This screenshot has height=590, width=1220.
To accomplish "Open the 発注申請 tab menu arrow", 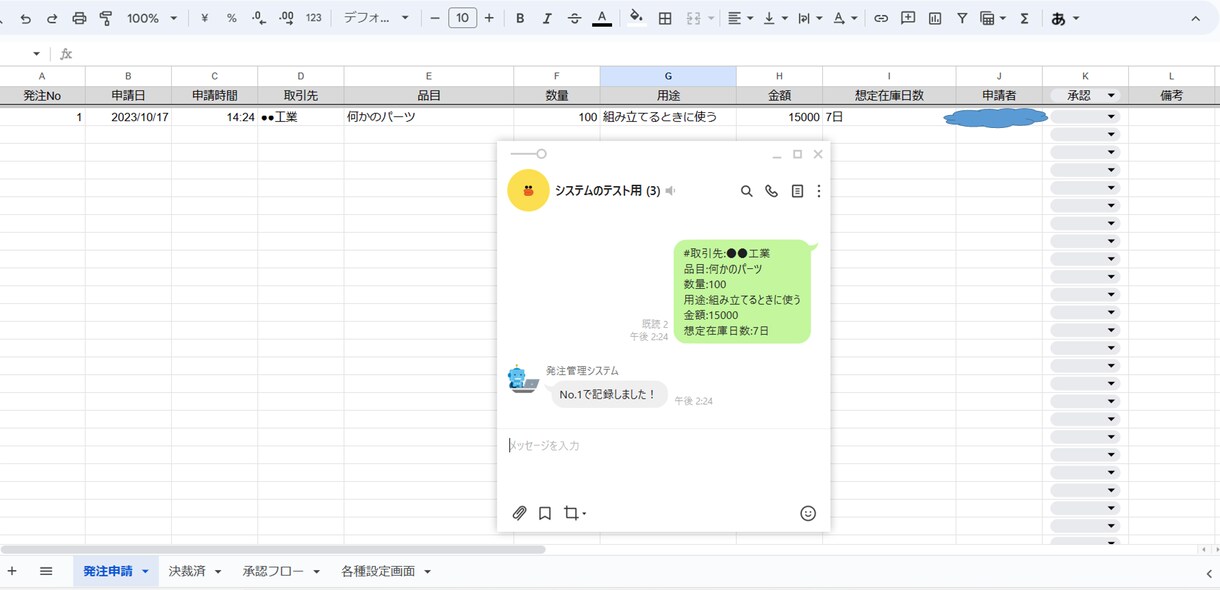I will (145, 572).
